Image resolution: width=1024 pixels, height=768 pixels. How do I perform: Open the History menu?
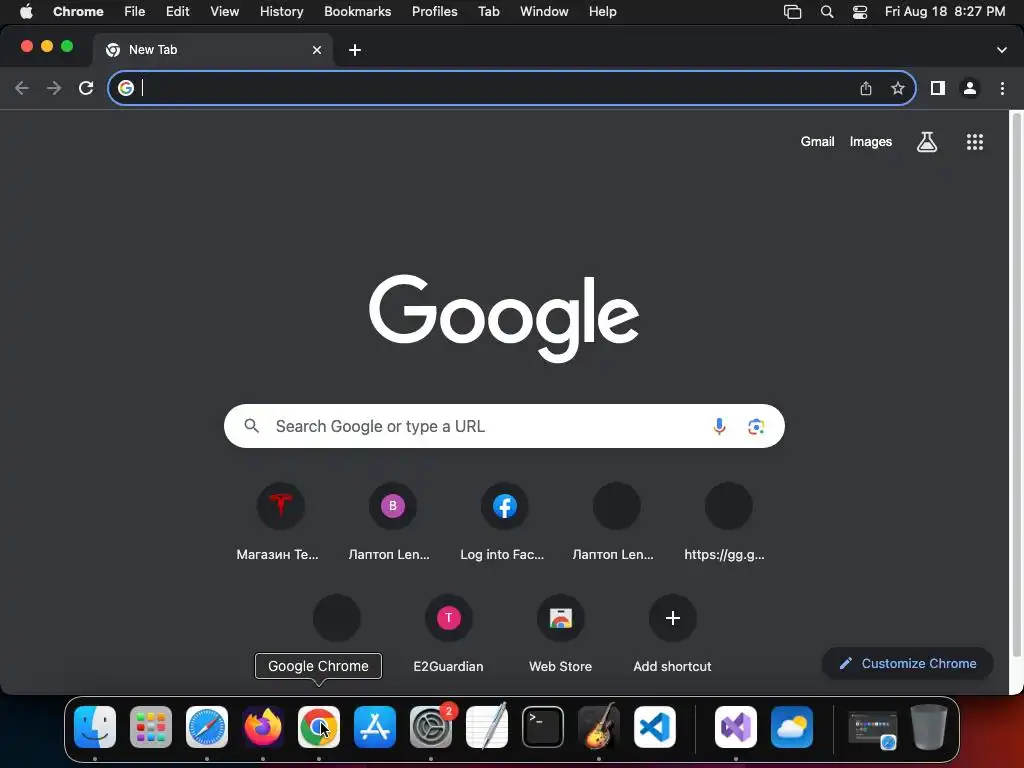pos(281,12)
